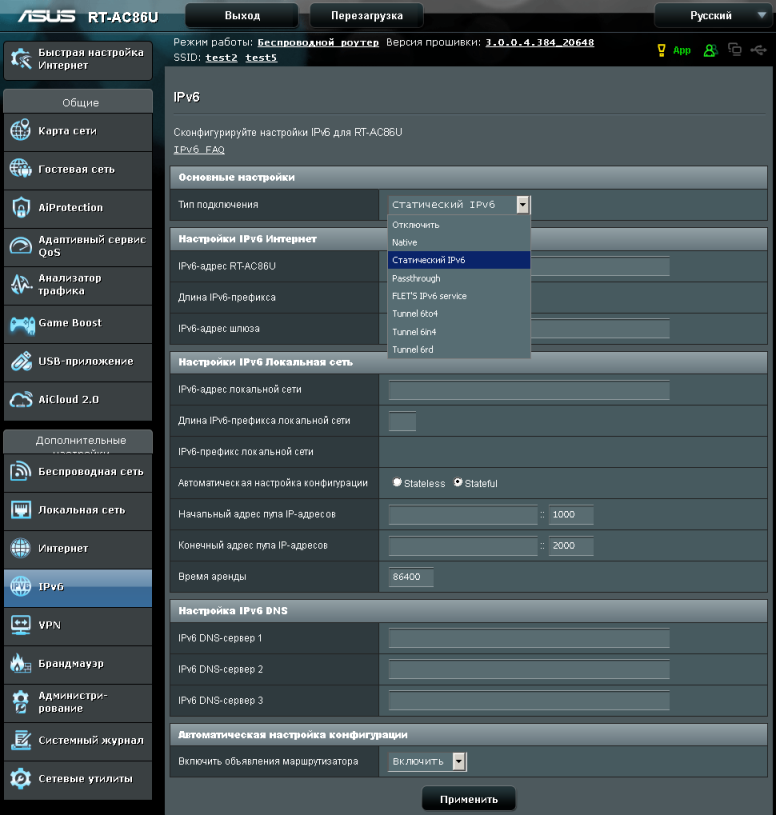Click Адаптивный сервис QoS gauge icon
Screen dimensions: 776x815
coord(21,245)
